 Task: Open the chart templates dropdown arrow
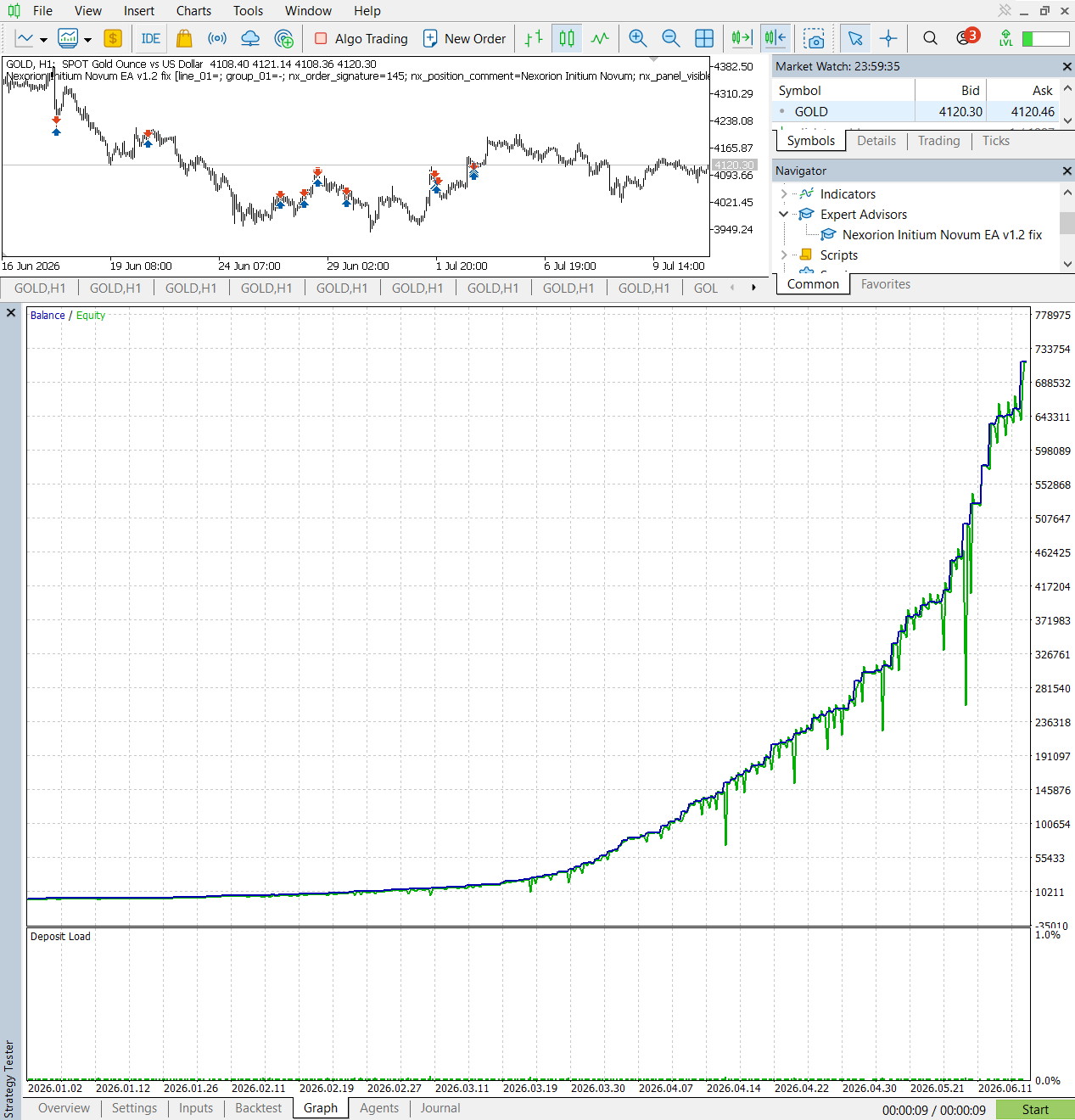point(87,39)
